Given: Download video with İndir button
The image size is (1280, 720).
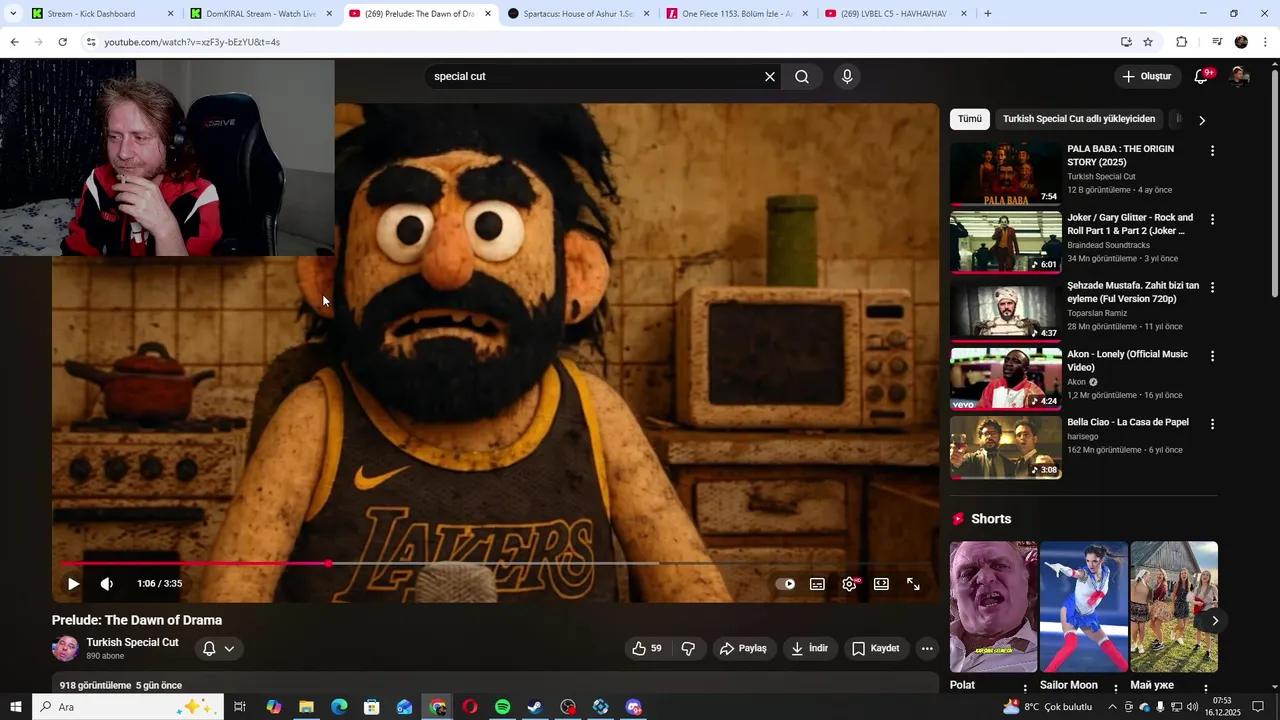Looking at the screenshot, I should point(810,649).
